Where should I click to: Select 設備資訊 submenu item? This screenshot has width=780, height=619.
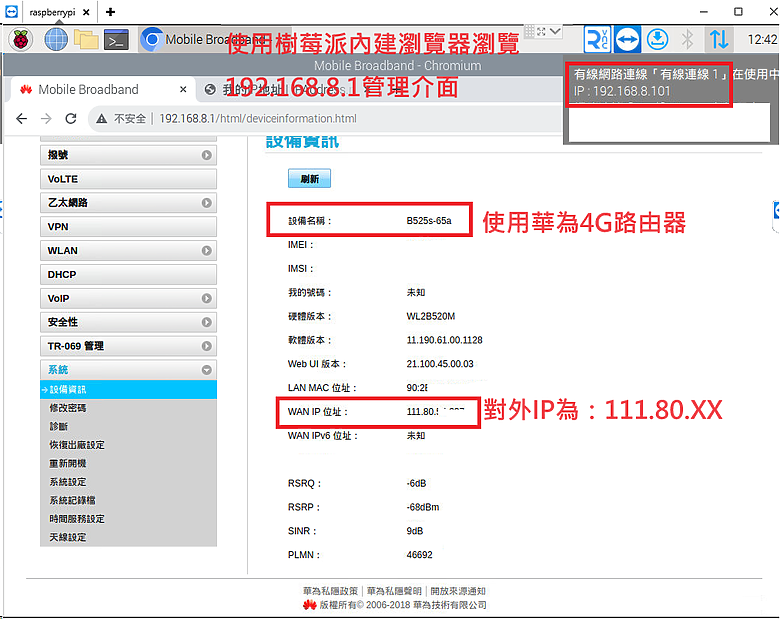click(x=128, y=390)
